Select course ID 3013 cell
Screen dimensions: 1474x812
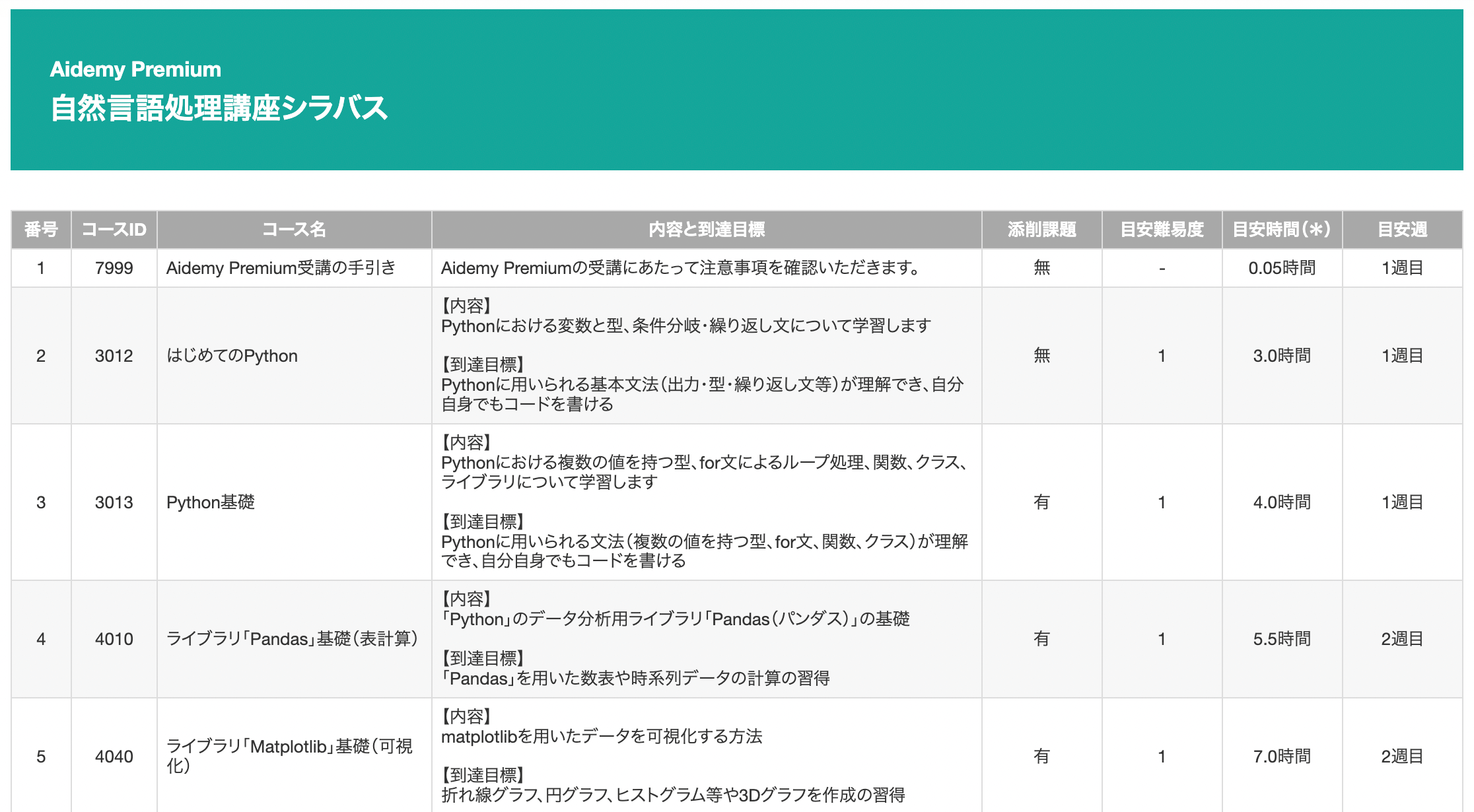[114, 502]
